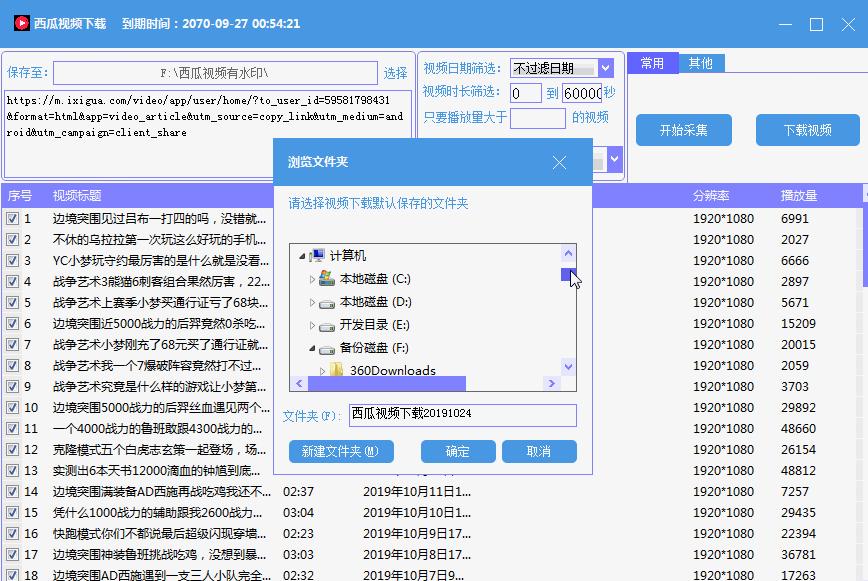Viewport: 868px width, 581px height.
Task: Click the folder tree vertical scrollbar thumb
Action: (x=568, y=274)
